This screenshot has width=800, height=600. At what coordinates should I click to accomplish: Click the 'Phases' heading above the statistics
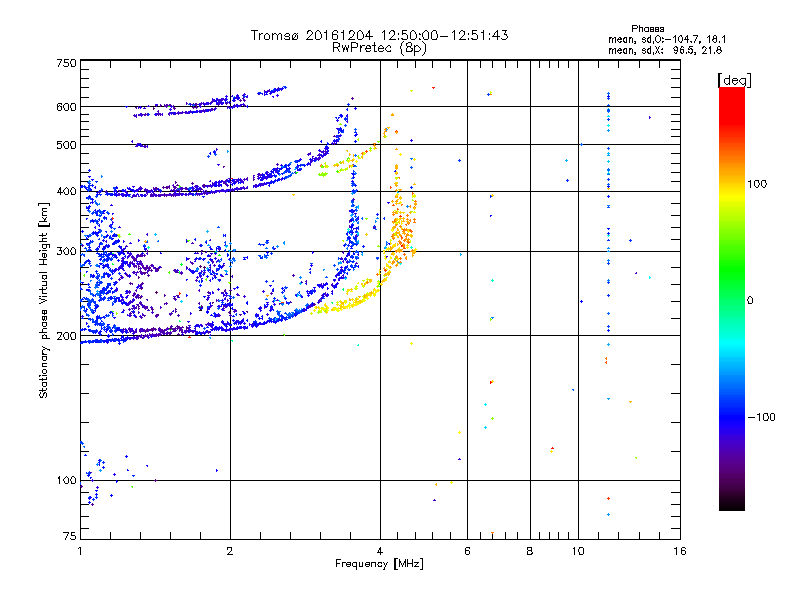647,29
